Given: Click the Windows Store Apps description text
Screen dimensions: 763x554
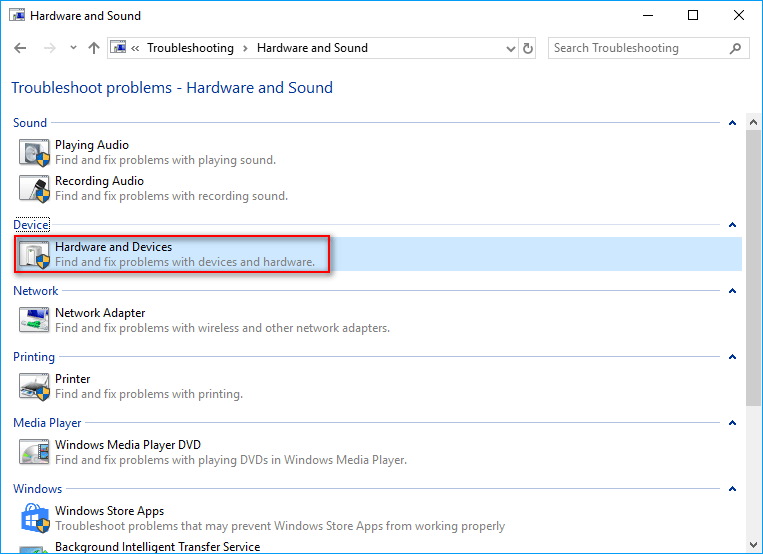Looking at the screenshot, I should click(280, 526).
